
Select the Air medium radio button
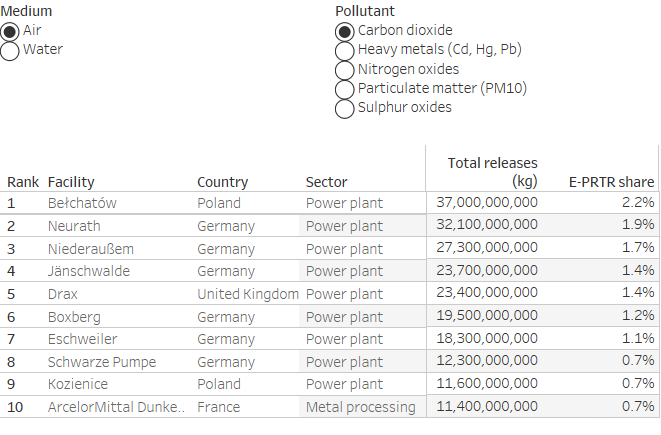pyautogui.click(x=10, y=32)
